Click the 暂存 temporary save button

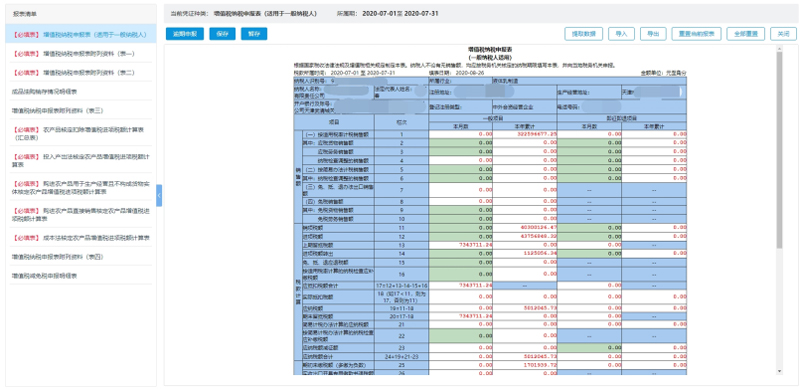coord(254,34)
